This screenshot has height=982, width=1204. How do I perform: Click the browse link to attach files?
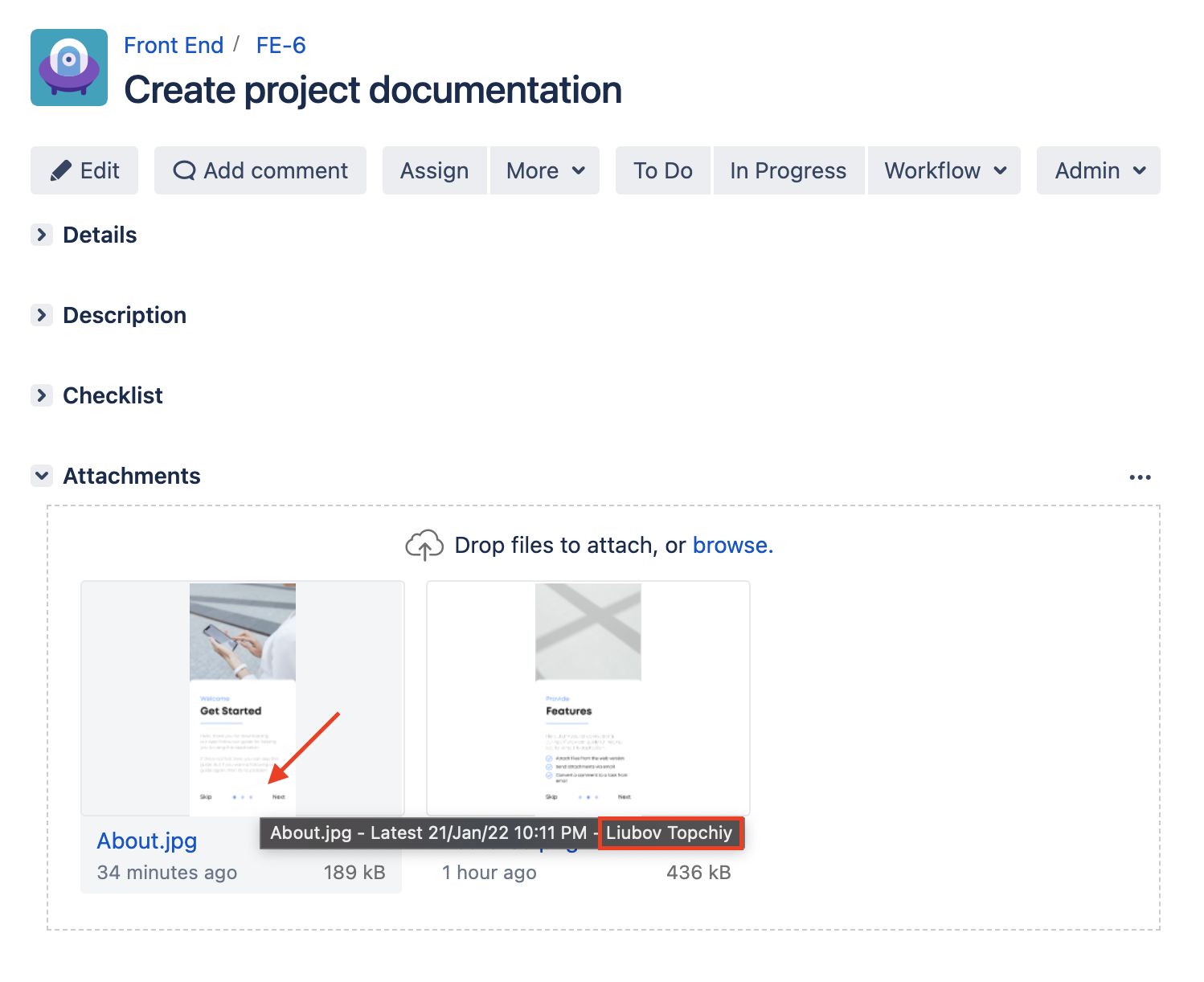[x=732, y=546]
